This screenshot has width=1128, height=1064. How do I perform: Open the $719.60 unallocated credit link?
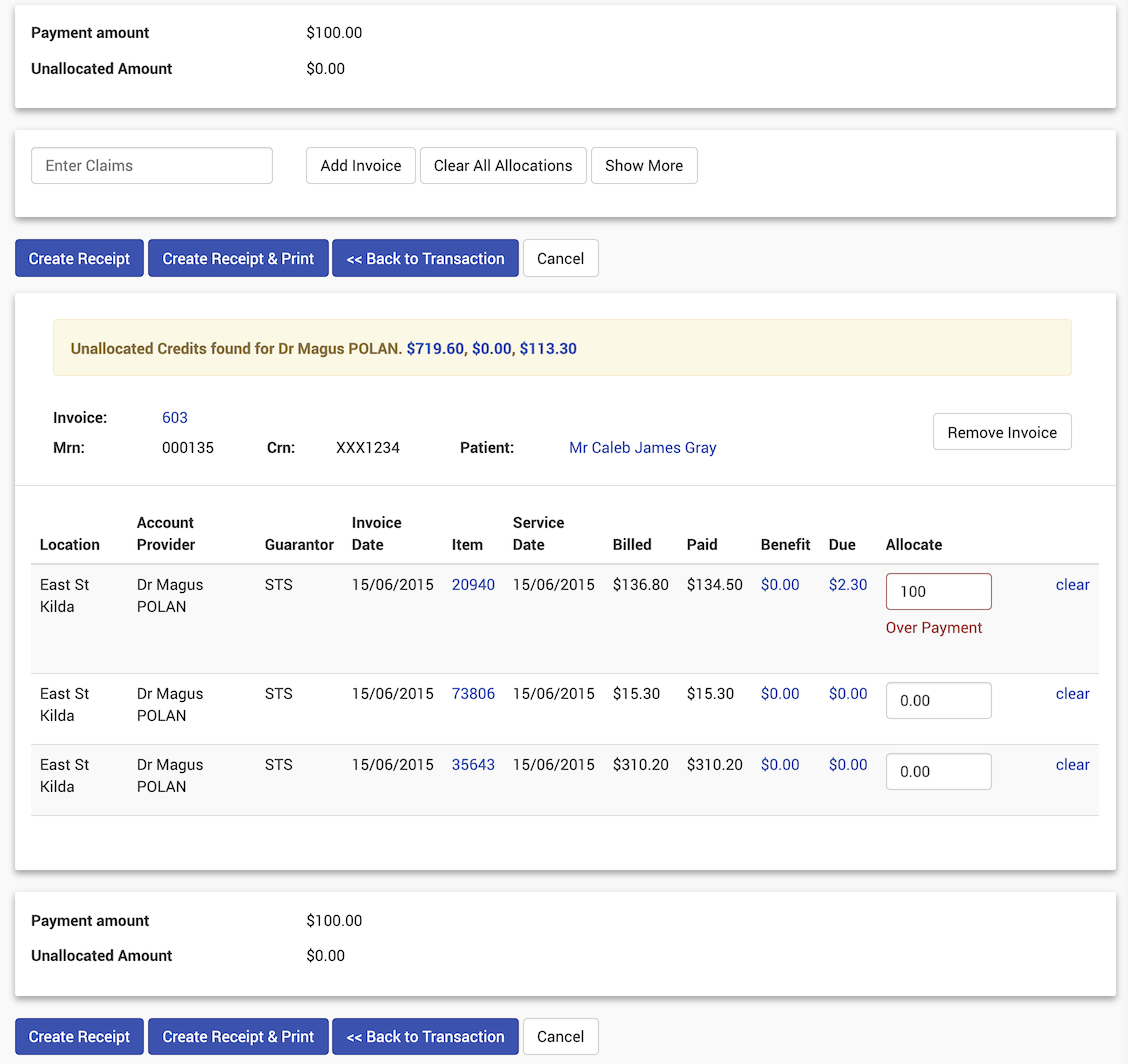pos(435,349)
